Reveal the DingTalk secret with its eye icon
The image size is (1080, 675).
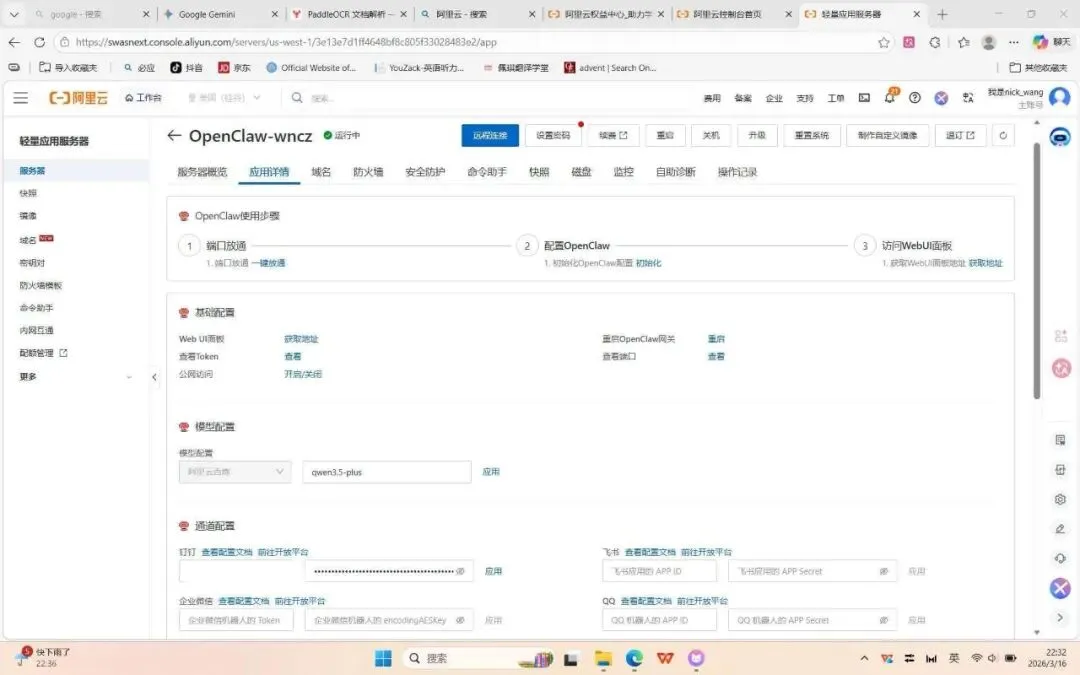click(x=460, y=571)
